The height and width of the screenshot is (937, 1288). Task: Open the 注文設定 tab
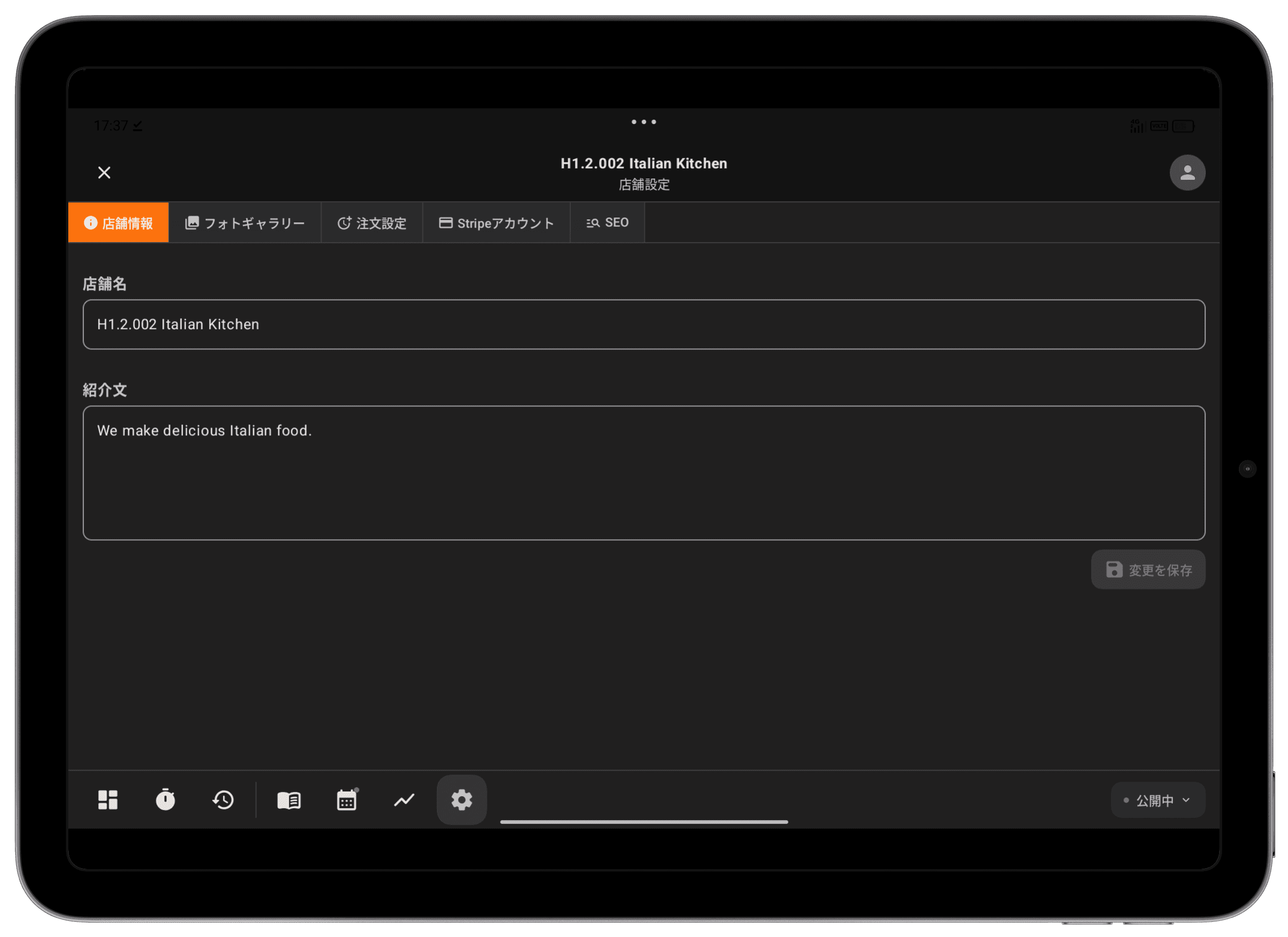point(372,223)
